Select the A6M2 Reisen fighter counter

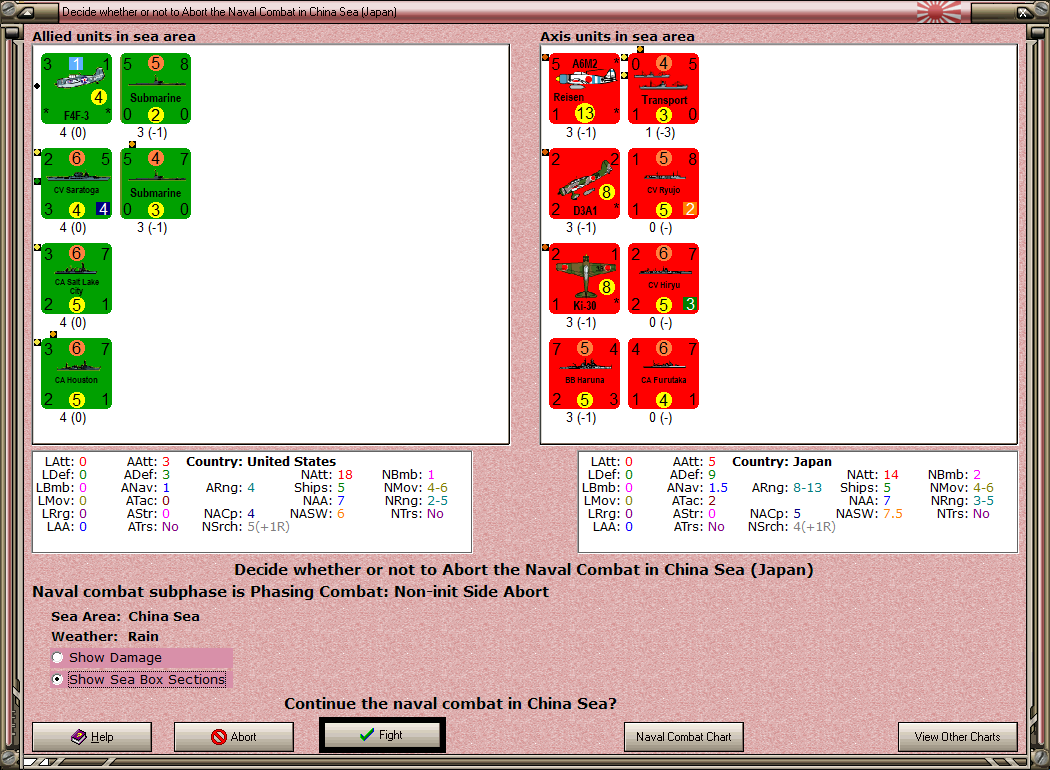click(585, 88)
